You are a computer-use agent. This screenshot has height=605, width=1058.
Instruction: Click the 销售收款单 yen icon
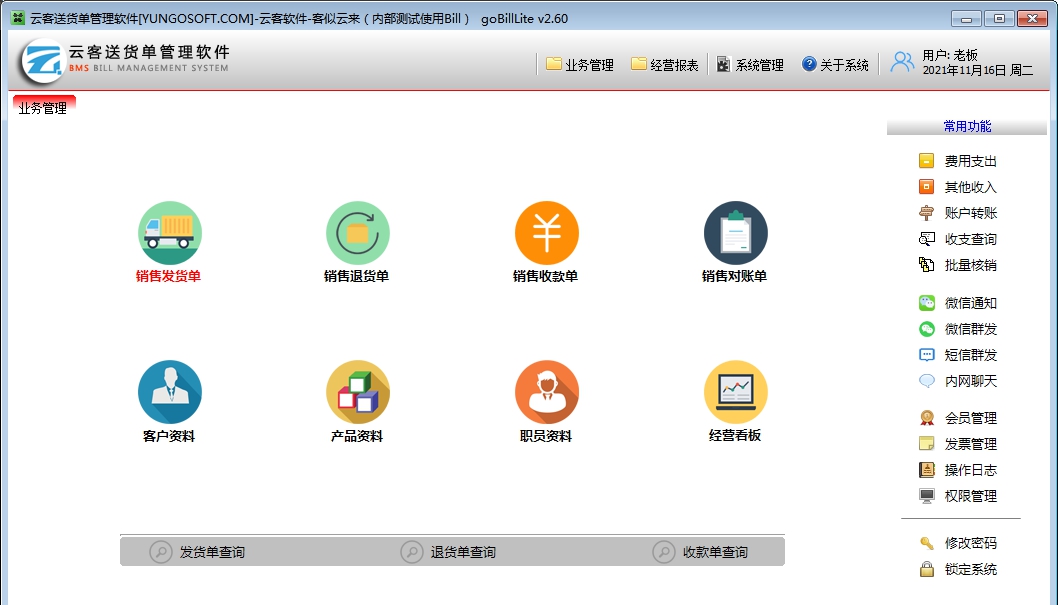(546, 233)
